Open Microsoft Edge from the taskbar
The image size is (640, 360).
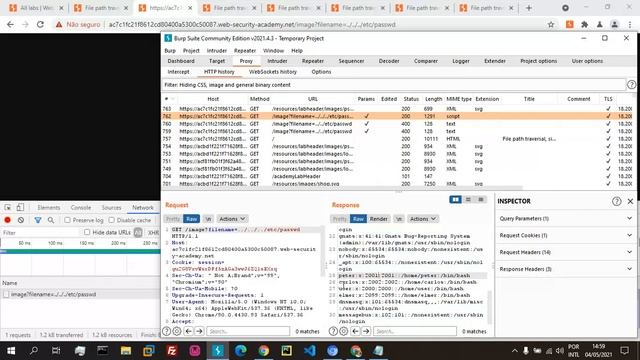click(x=240, y=350)
